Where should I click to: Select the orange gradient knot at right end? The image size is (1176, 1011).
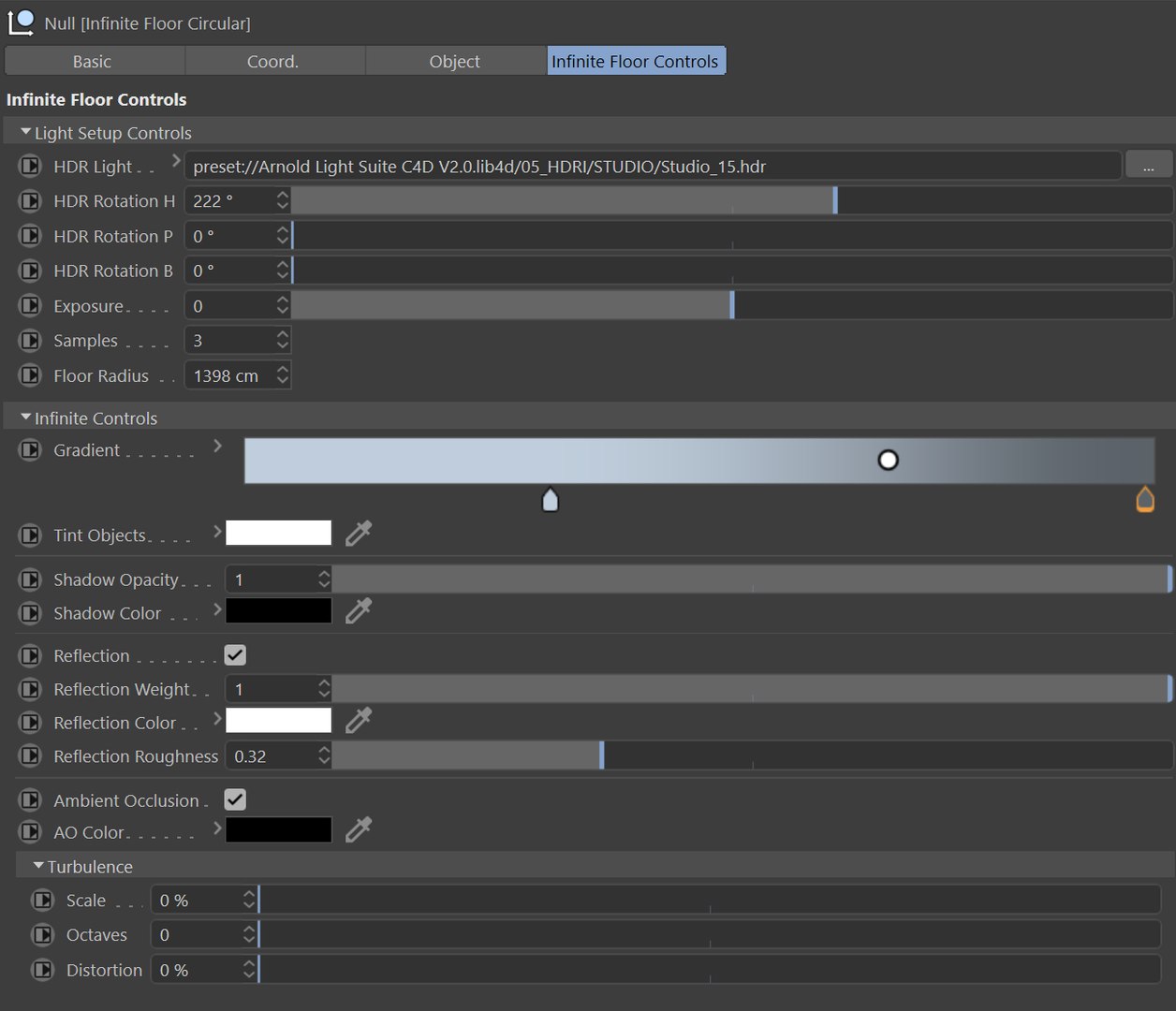tap(1144, 500)
